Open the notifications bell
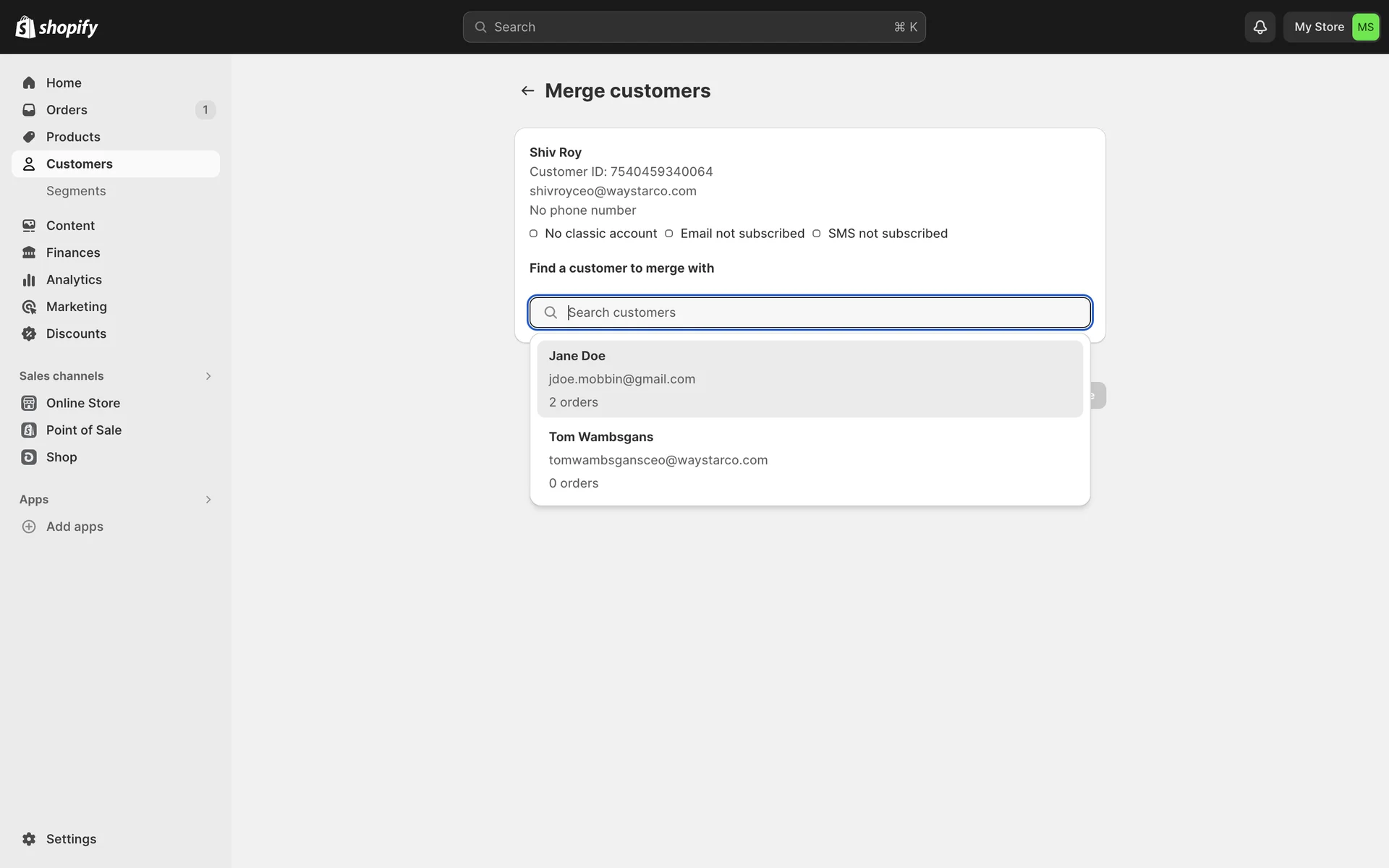This screenshot has width=1389, height=868. pyautogui.click(x=1260, y=27)
